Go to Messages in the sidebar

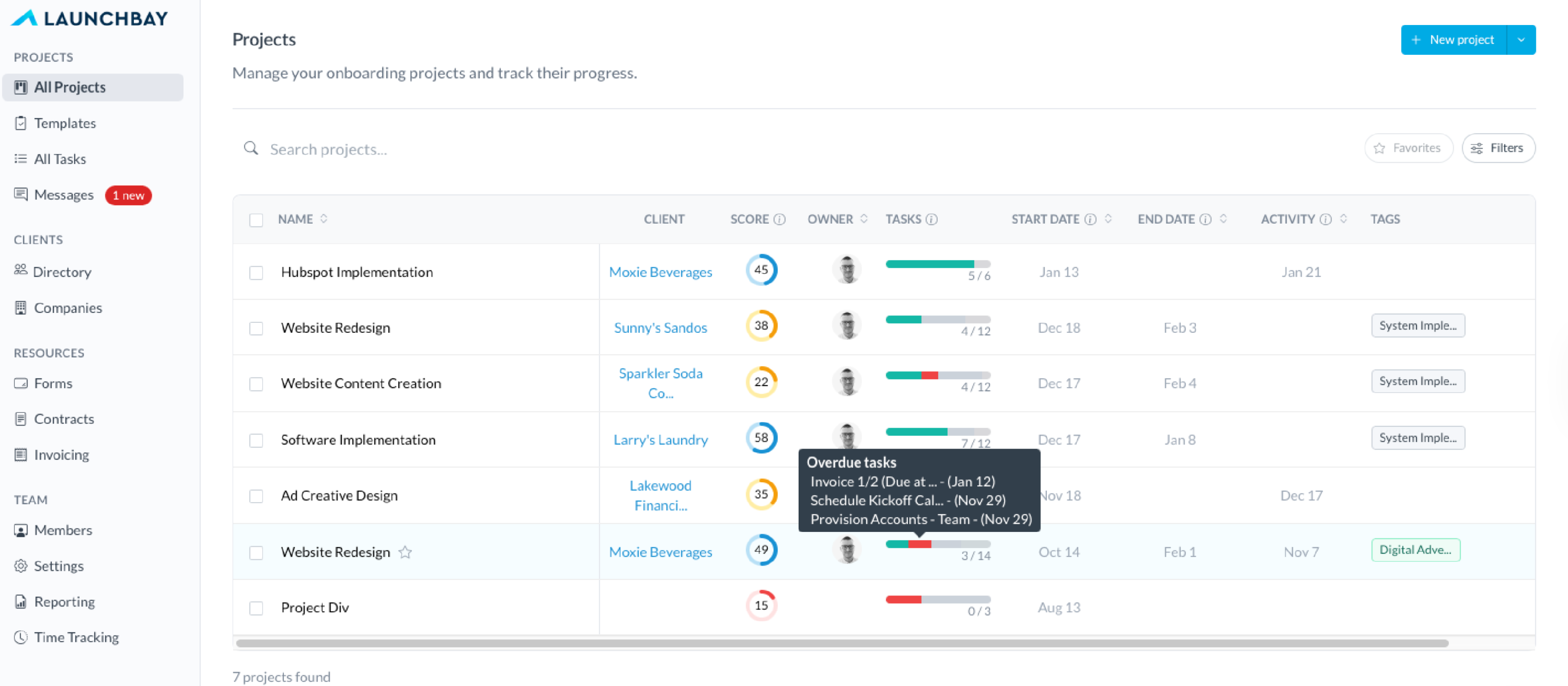(x=63, y=195)
